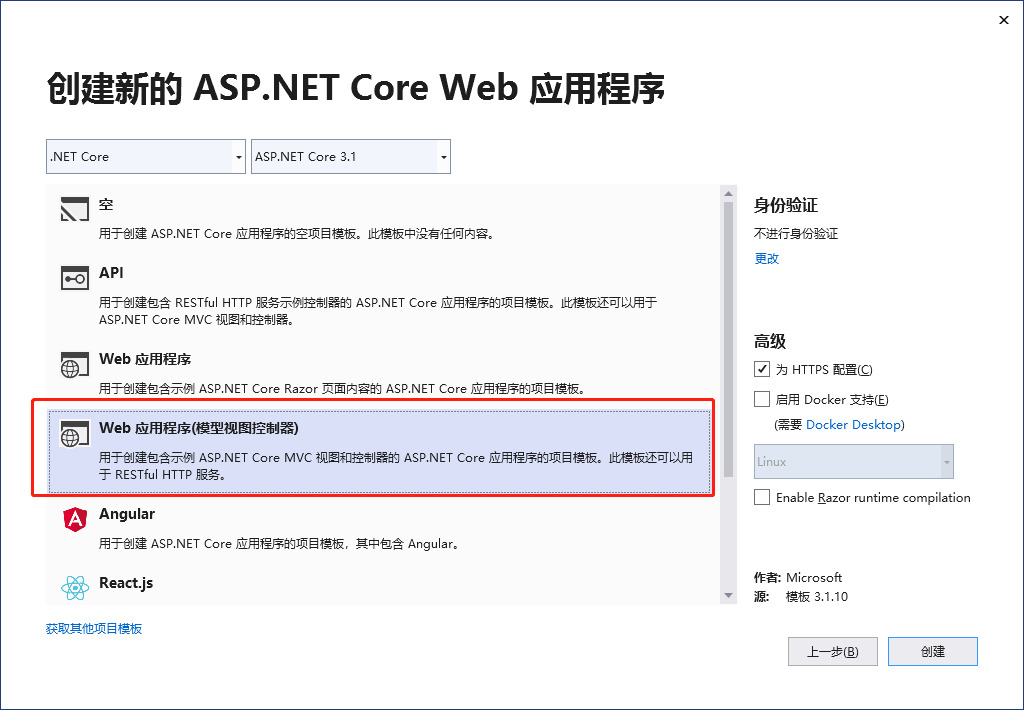Enable 启用 Docker 支持
1024x710 pixels.
pos(762,399)
